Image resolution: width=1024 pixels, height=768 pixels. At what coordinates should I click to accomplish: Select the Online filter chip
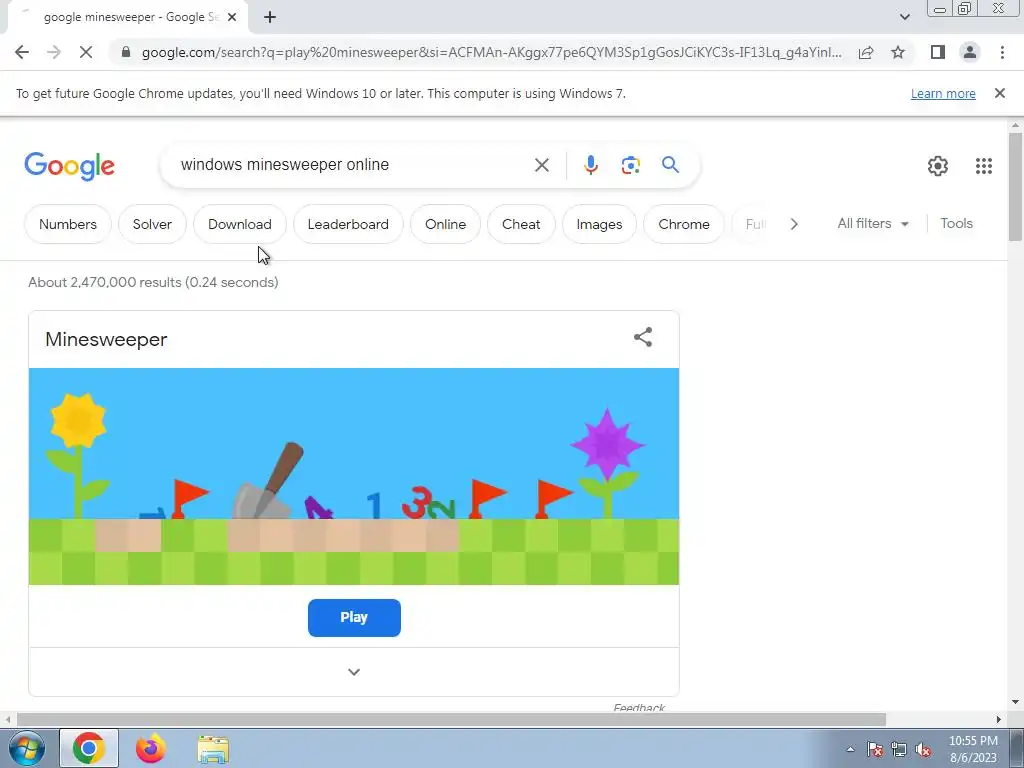[x=445, y=224]
